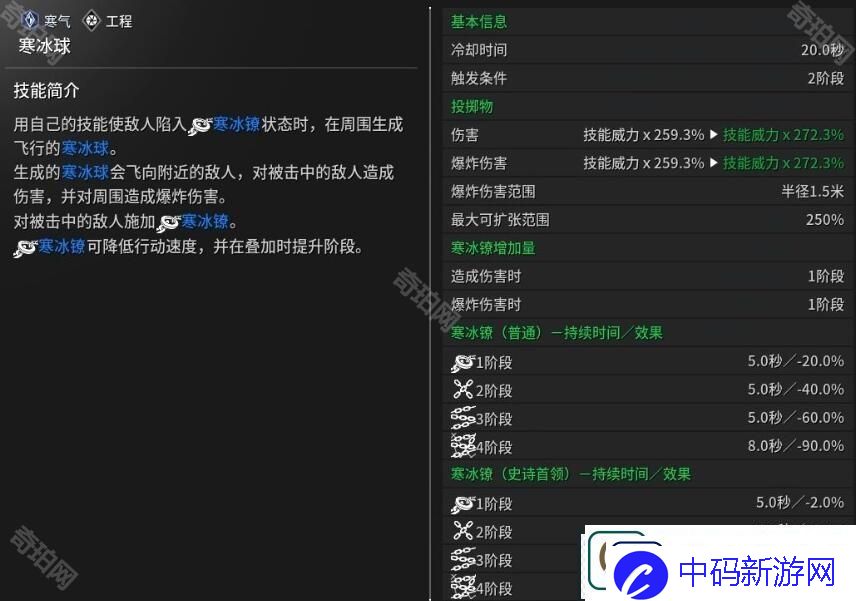
Task: Click the 8.0秒／-90.0% value
Action: tap(796, 446)
